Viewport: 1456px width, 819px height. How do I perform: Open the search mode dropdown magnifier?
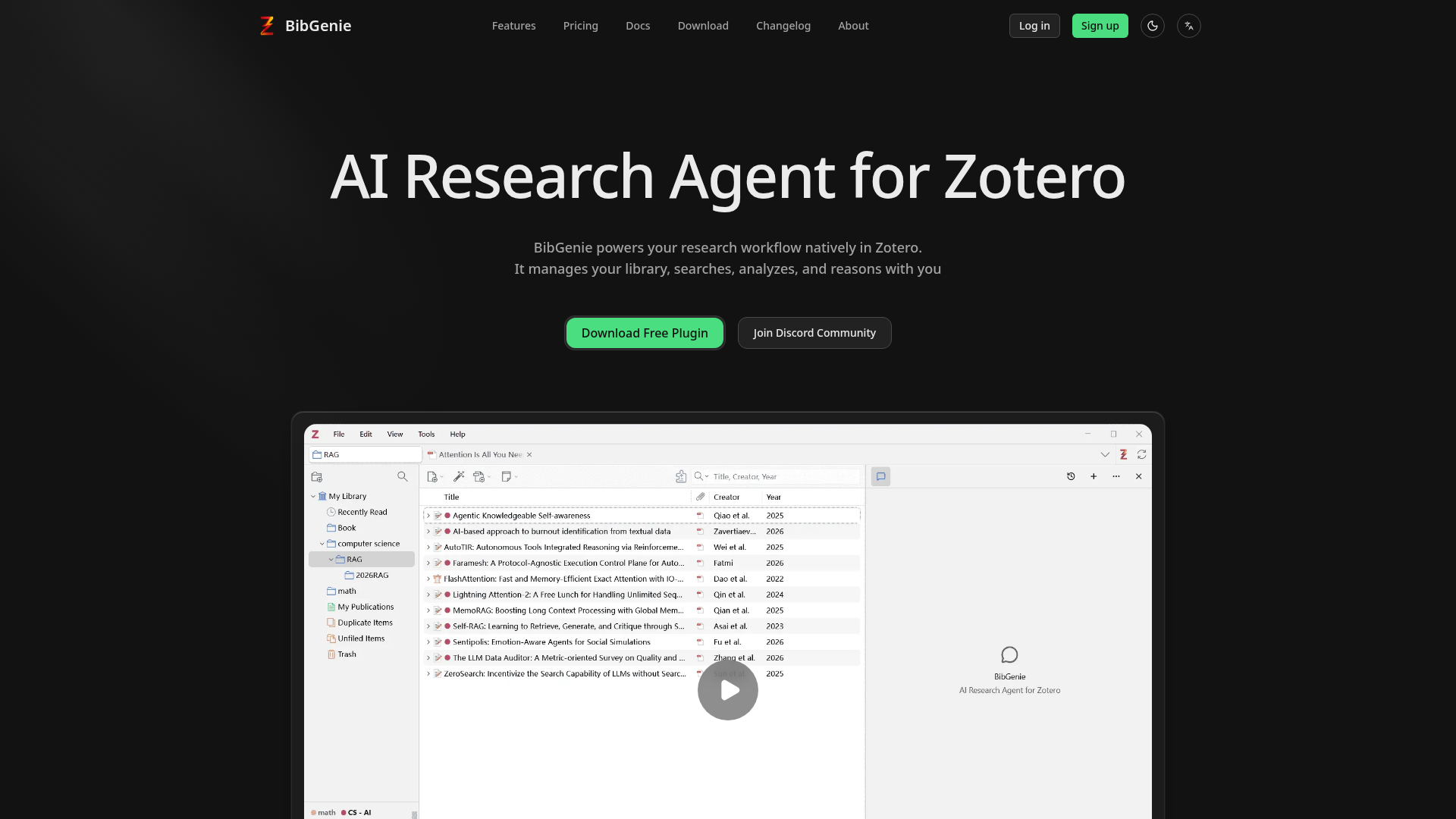coord(701,477)
